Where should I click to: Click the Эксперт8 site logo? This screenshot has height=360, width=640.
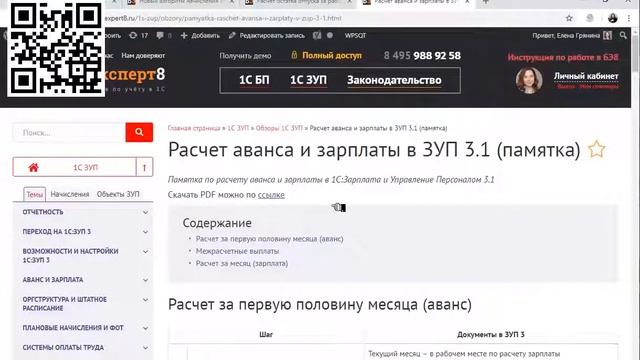pyautogui.click(x=135, y=76)
